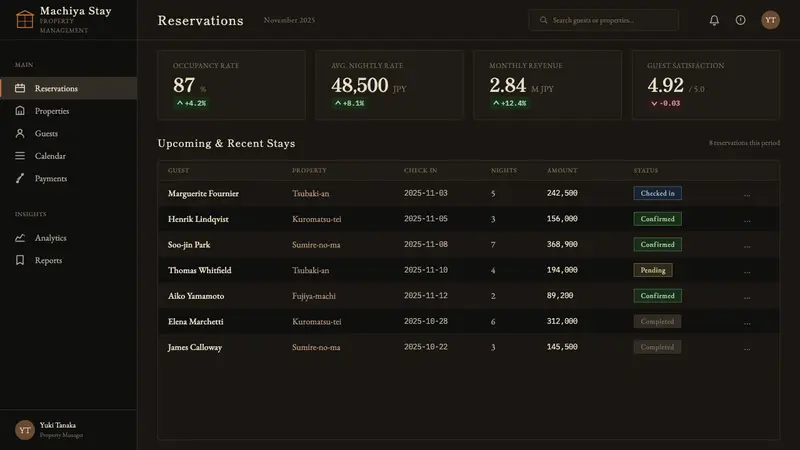The width and height of the screenshot is (800, 450).
Task: Open Payments in sidebar
Action: [x=68, y=178]
